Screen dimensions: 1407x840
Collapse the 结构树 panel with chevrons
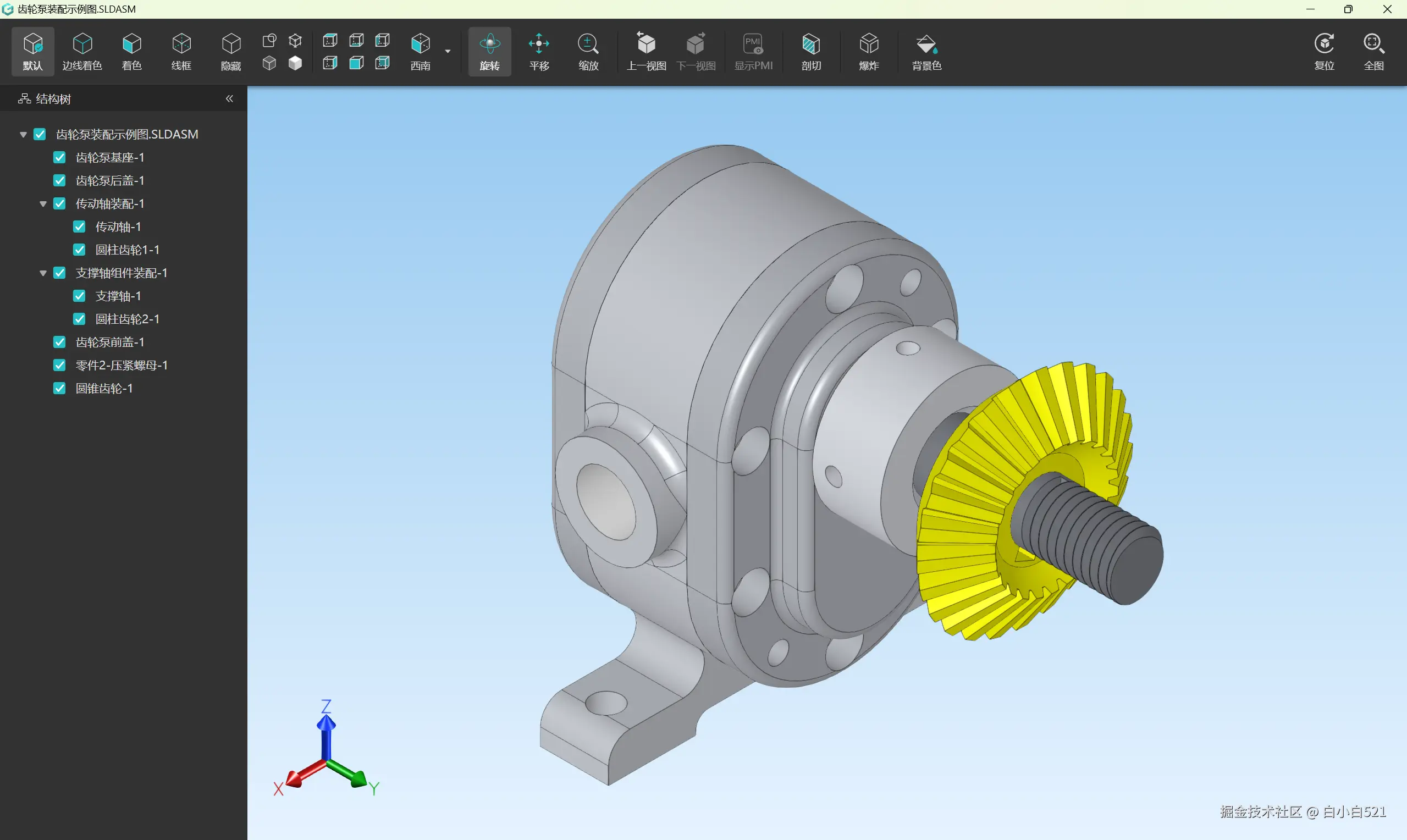coord(229,98)
